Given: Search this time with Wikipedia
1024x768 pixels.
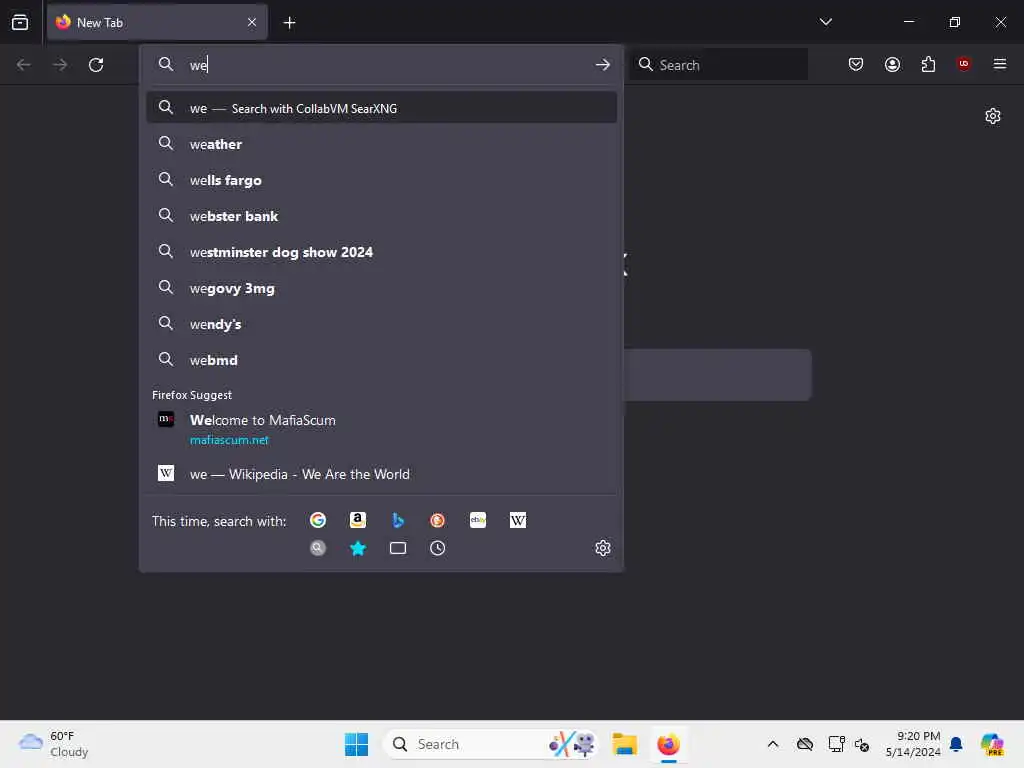Looking at the screenshot, I should pos(518,520).
